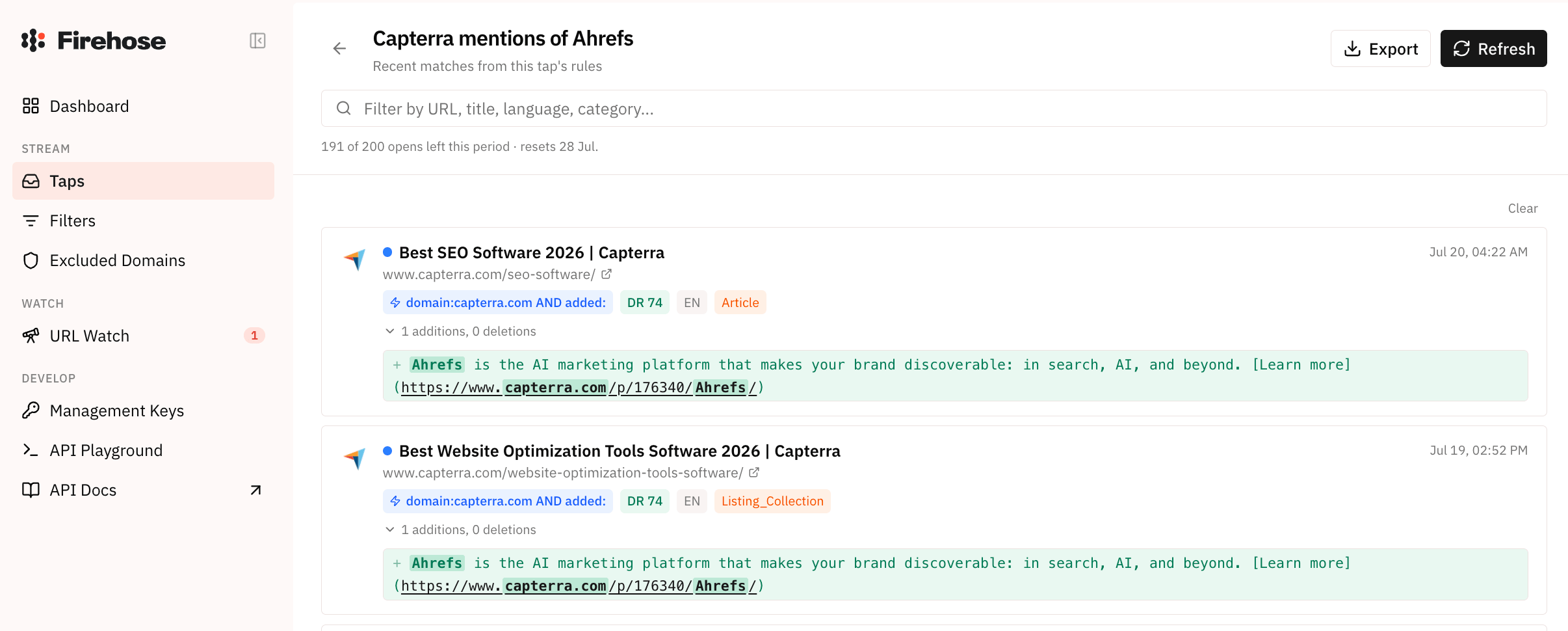The height and width of the screenshot is (631, 1568).
Task: Open website-optimization-tools URL external link icon
Action: pyautogui.click(x=754, y=473)
